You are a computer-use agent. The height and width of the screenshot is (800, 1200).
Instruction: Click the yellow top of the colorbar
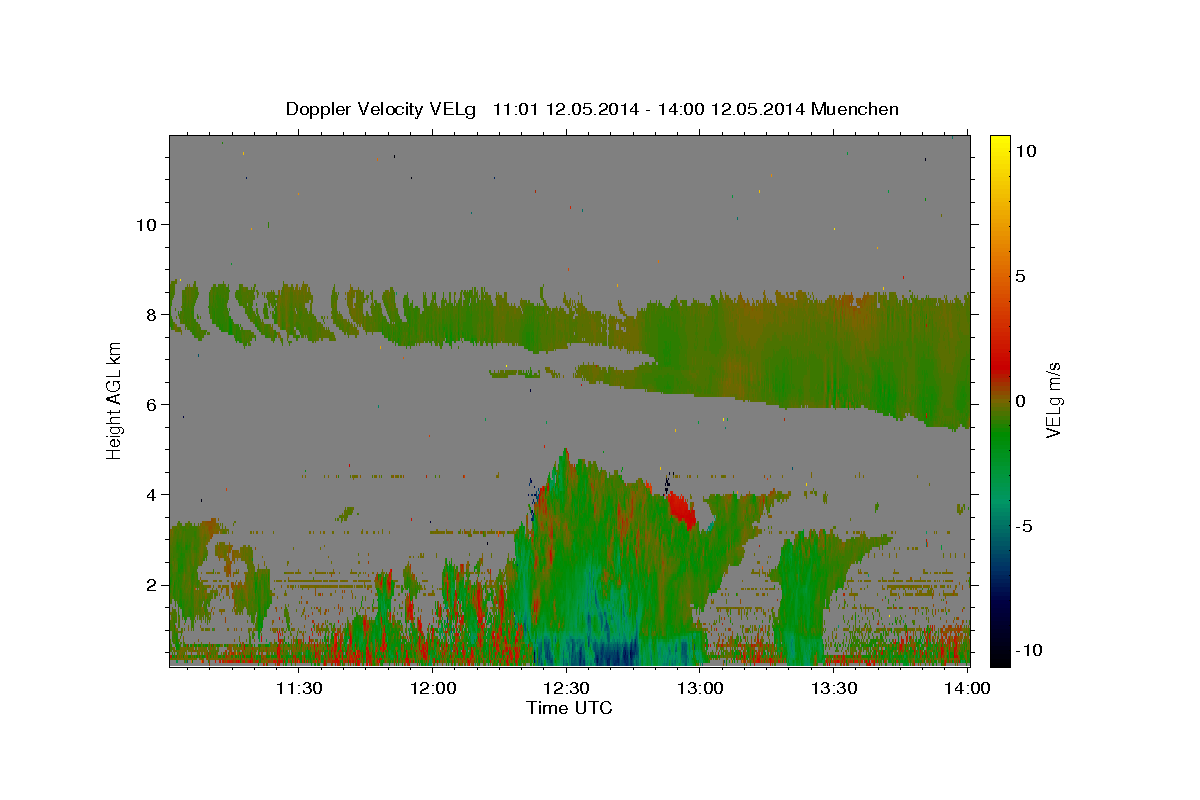[x=999, y=145]
